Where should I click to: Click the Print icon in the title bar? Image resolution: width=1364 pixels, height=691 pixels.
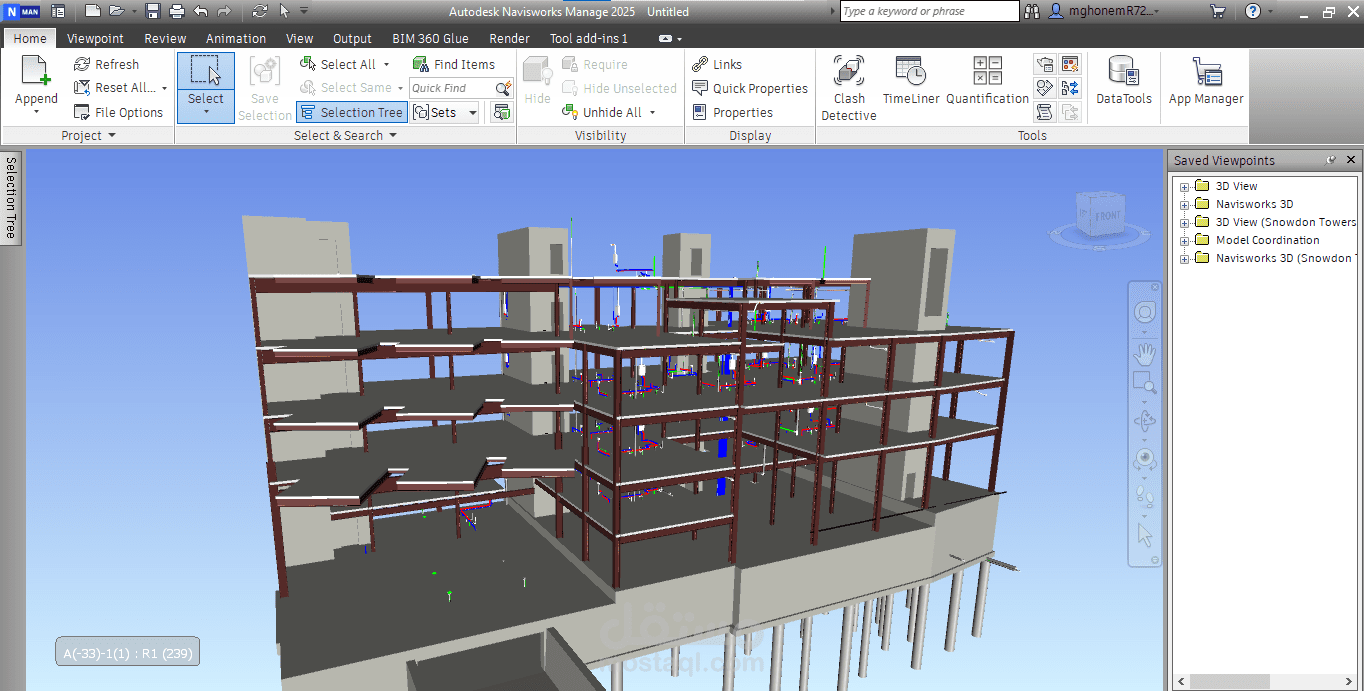[177, 11]
